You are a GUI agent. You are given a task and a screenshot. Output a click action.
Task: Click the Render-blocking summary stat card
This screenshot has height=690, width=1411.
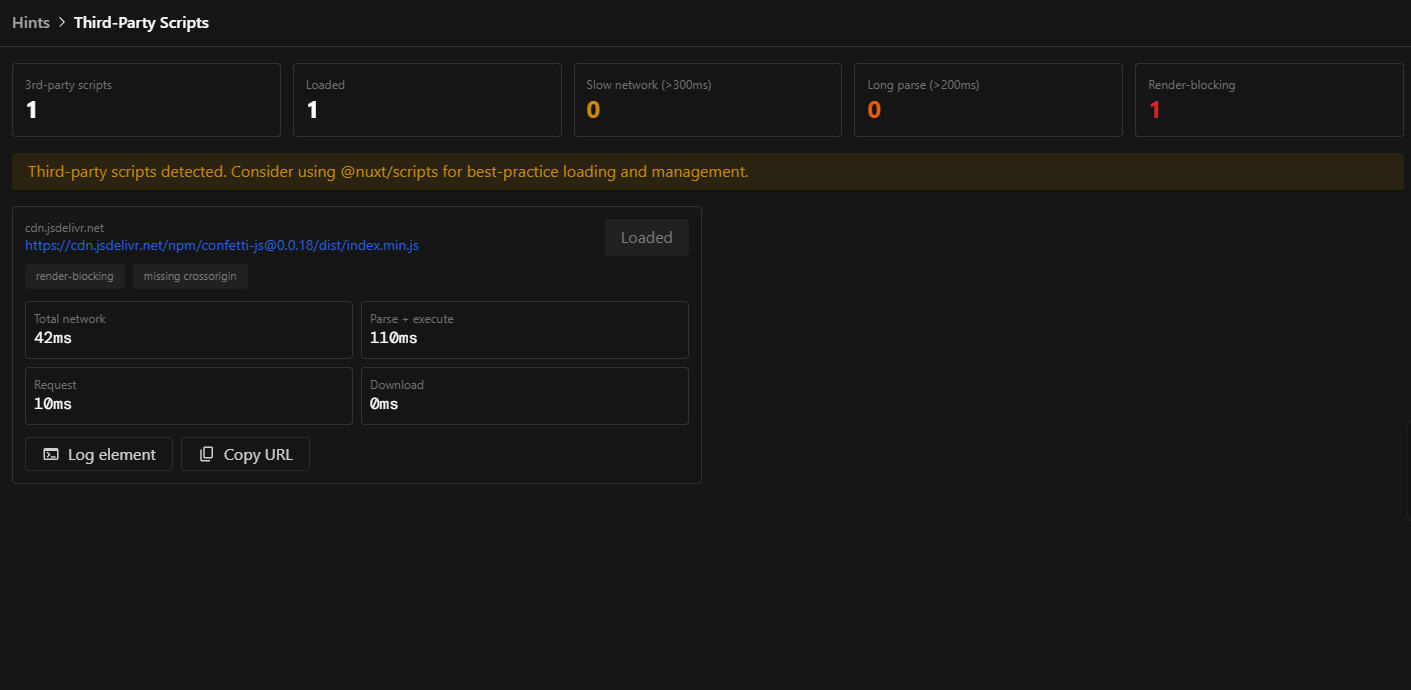tap(1269, 100)
